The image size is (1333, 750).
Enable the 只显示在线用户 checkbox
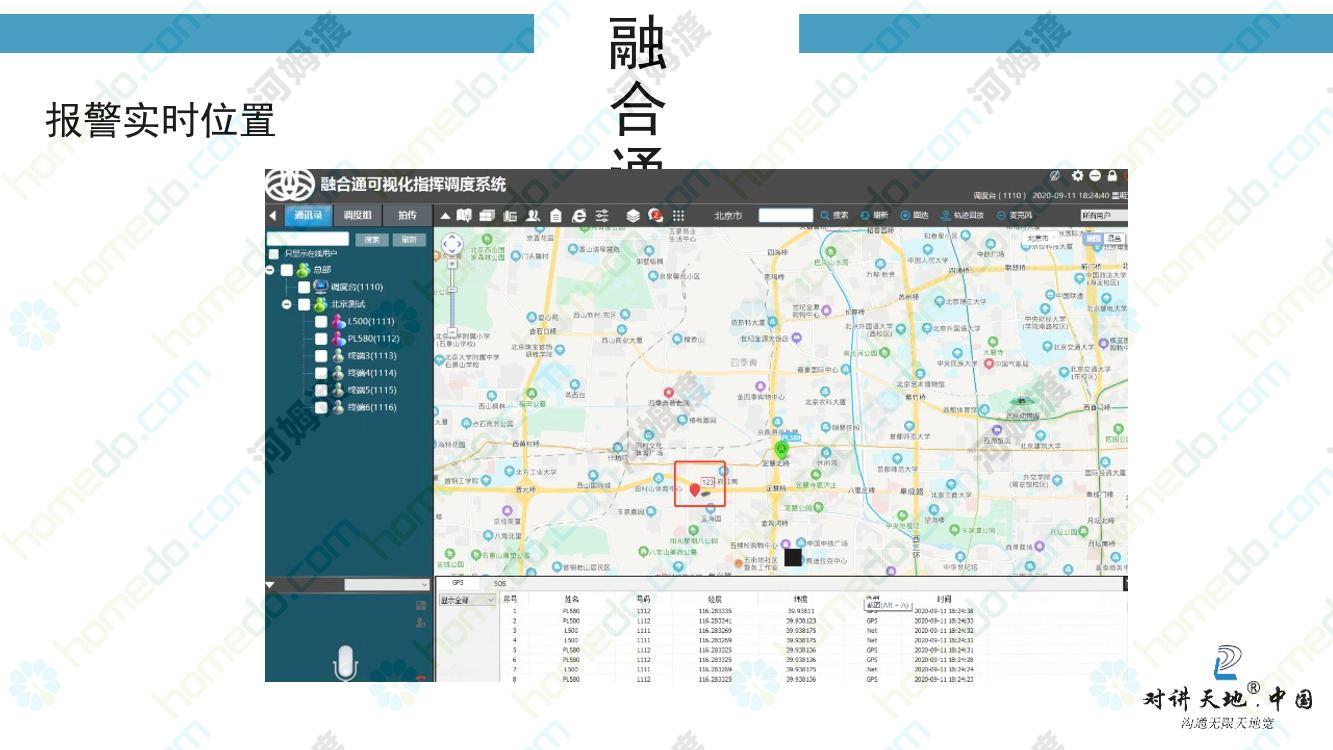tap(274, 254)
